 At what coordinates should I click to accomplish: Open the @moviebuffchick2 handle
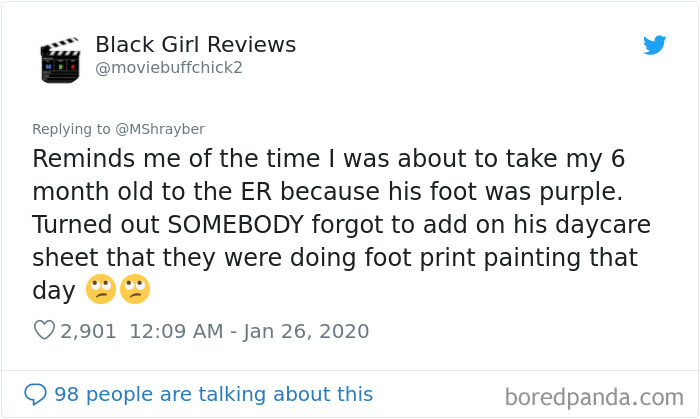[168, 68]
